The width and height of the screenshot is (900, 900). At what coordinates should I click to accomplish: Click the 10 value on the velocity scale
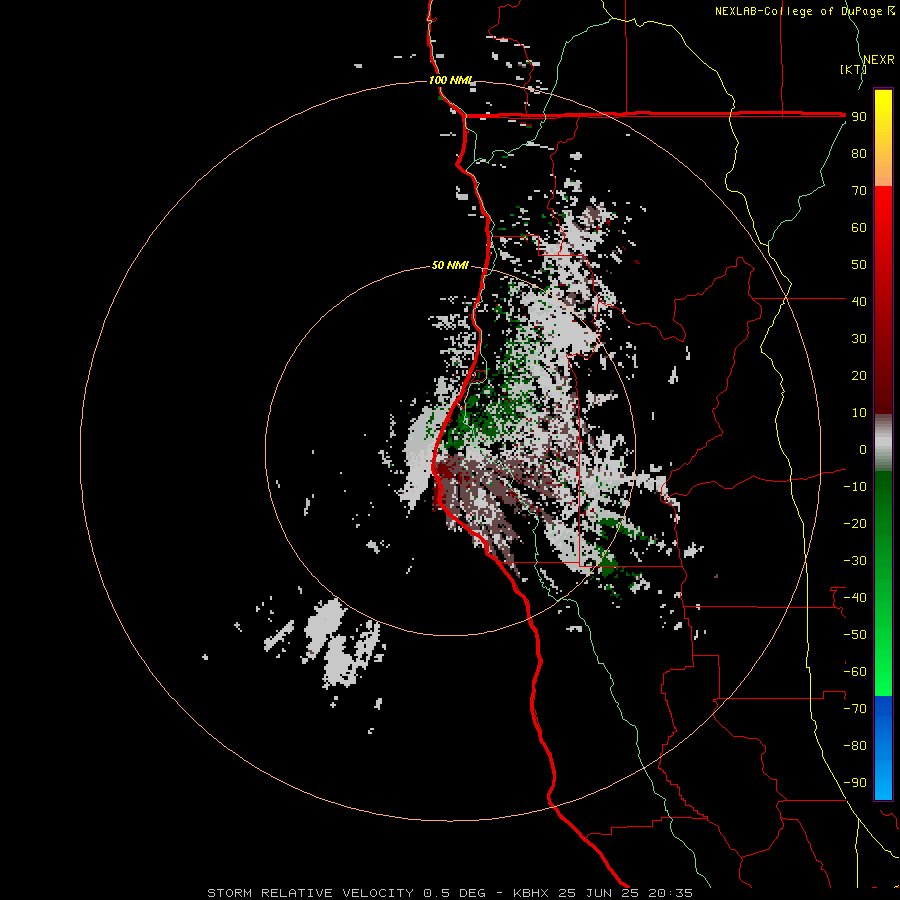point(859,413)
